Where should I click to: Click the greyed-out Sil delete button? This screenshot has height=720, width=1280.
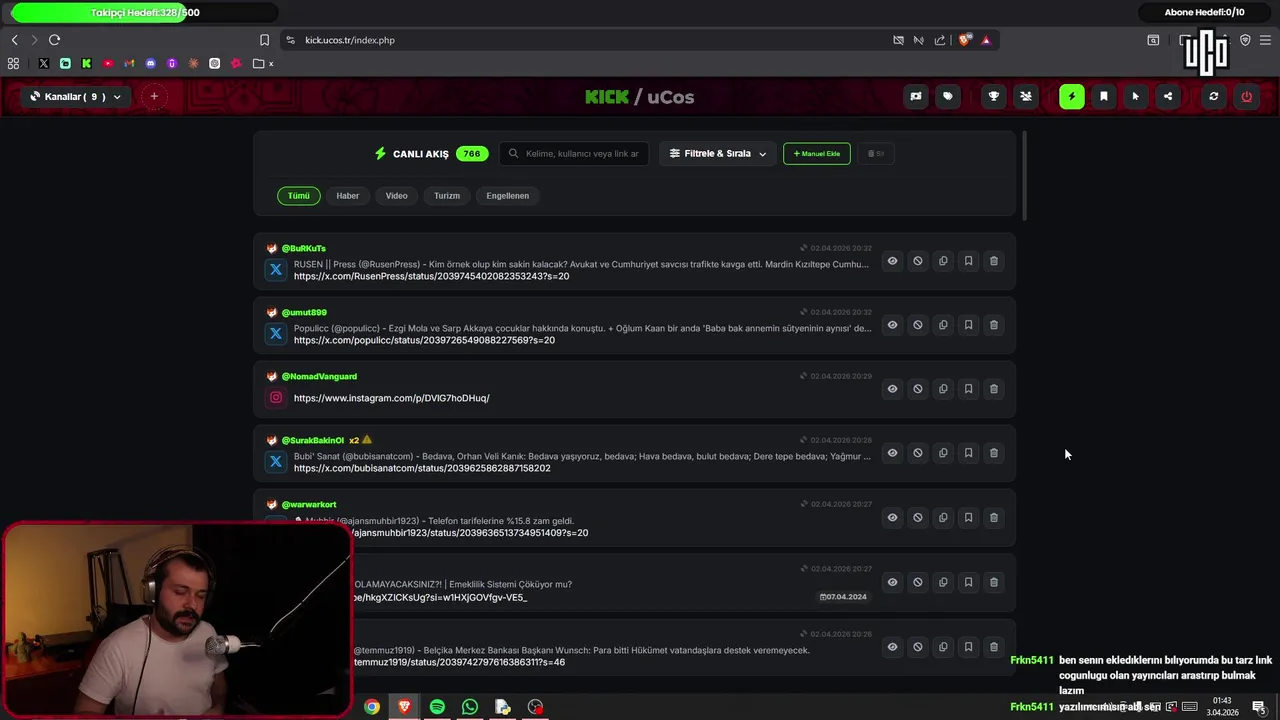pos(876,154)
